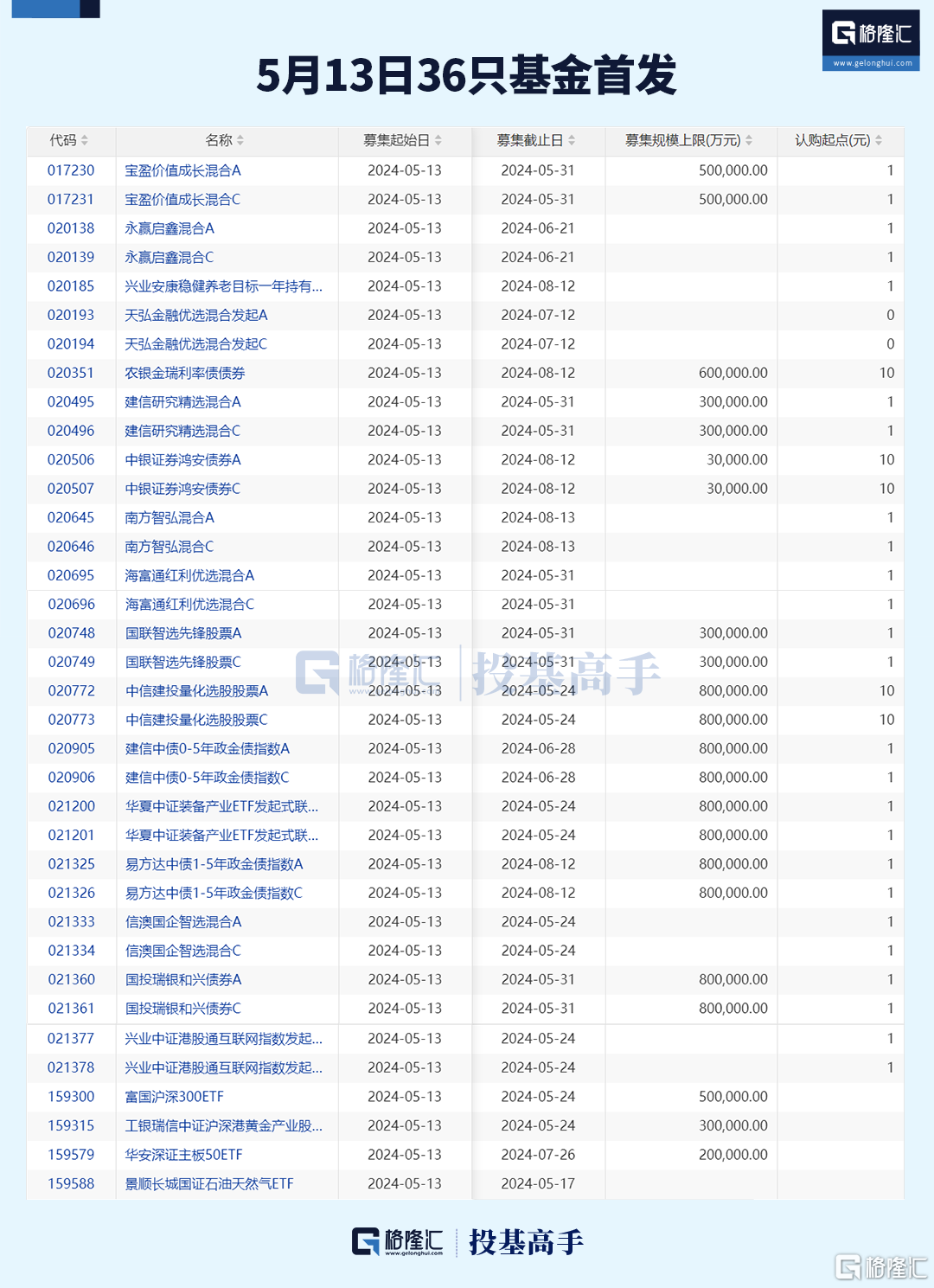Open fund code 020495
This screenshot has height=1288, width=934.
click(71, 401)
